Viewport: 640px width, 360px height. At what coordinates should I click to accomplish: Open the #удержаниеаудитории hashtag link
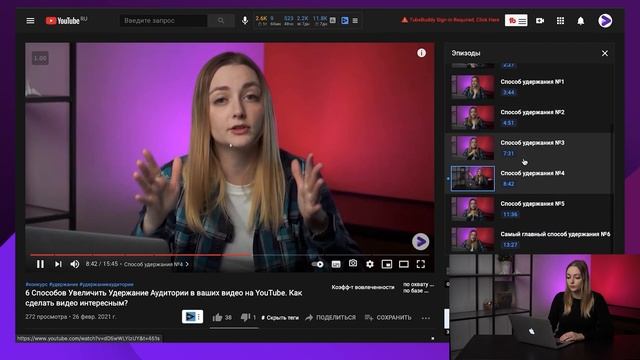click(x=107, y=284)
